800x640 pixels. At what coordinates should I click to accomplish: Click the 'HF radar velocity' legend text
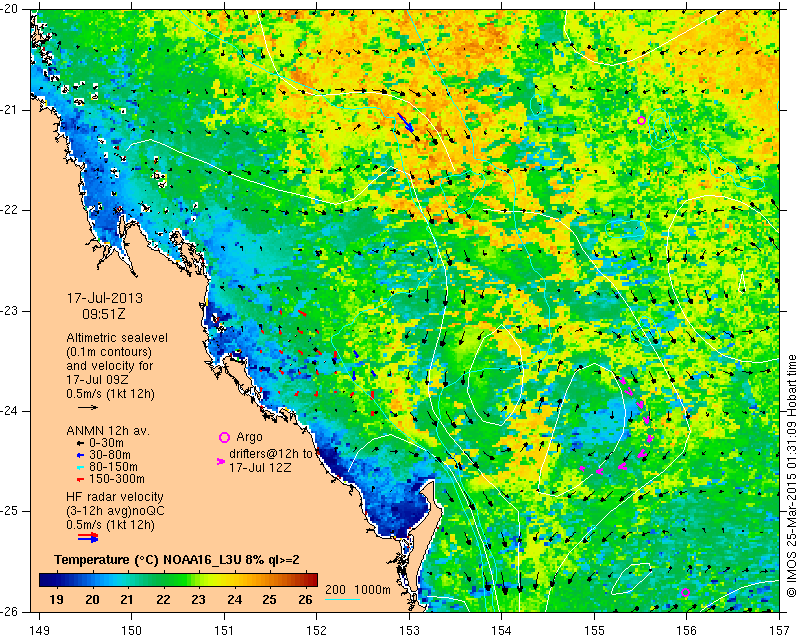(x=115, y=497)
